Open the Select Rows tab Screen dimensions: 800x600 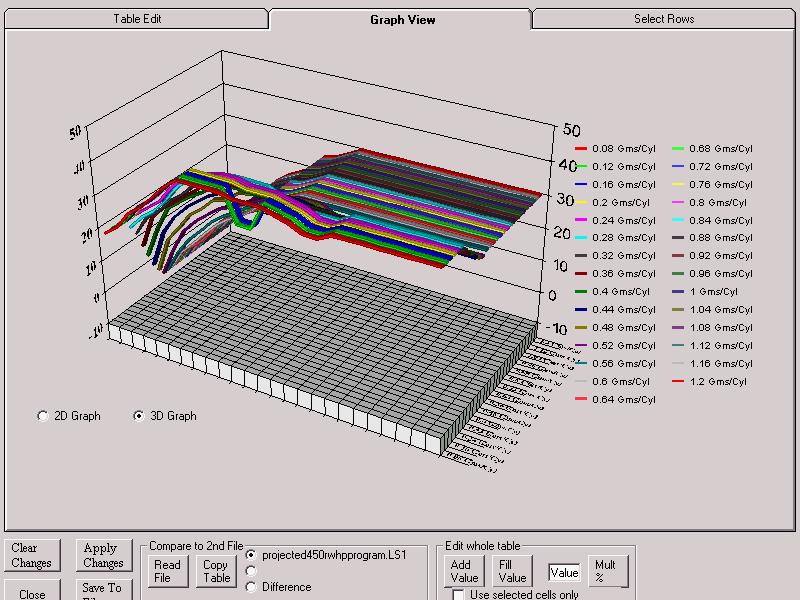click(x=664, y=19)
